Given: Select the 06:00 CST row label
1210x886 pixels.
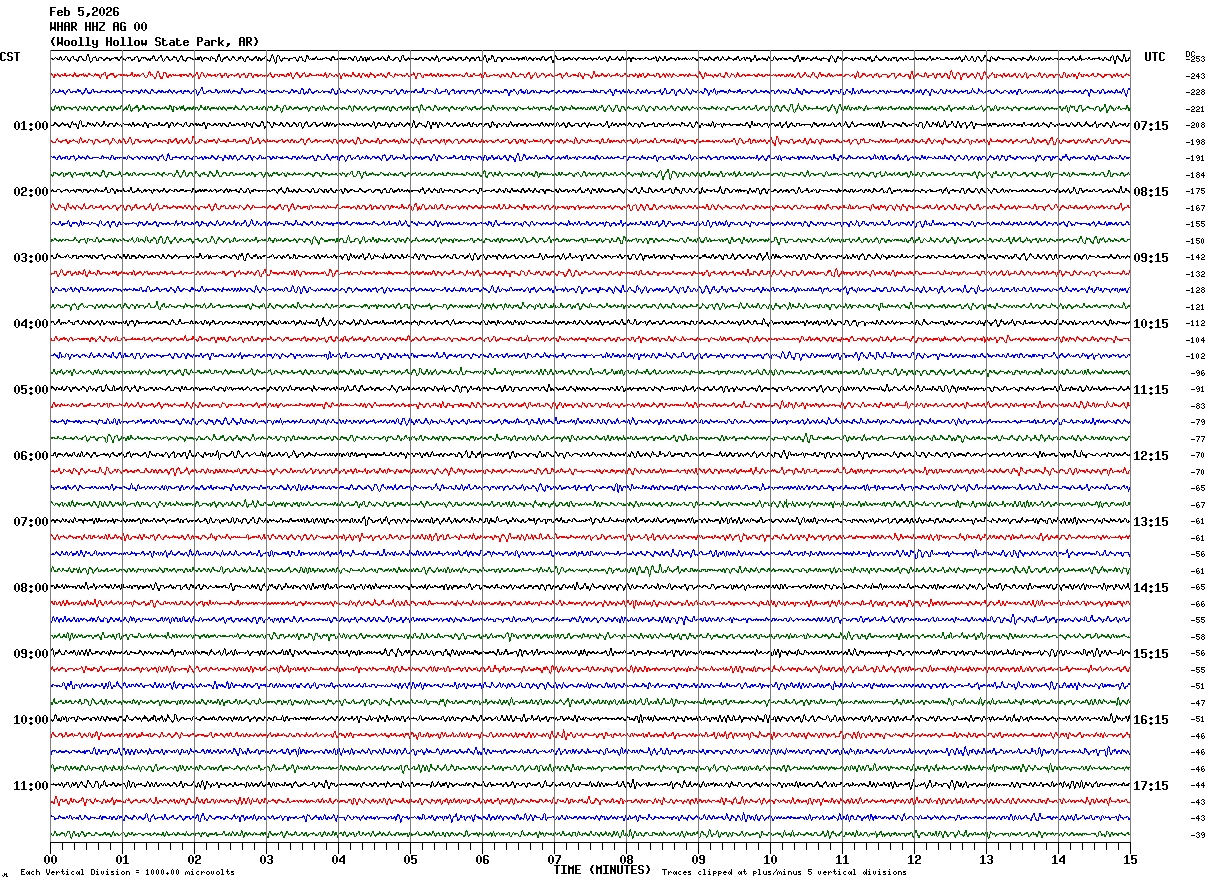Looking at the screenshot, I should point(31,456).
